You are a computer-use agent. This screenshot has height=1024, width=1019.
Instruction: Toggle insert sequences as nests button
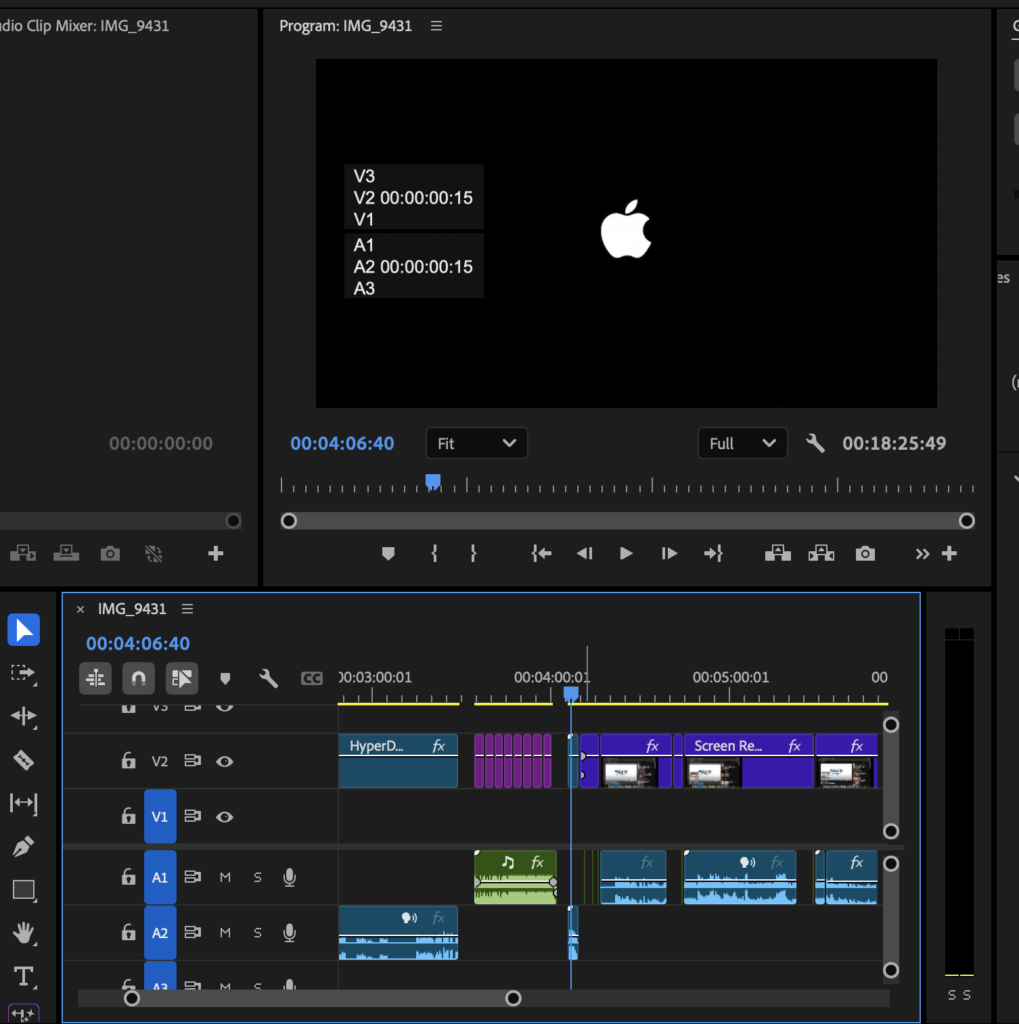pos(95,679)
